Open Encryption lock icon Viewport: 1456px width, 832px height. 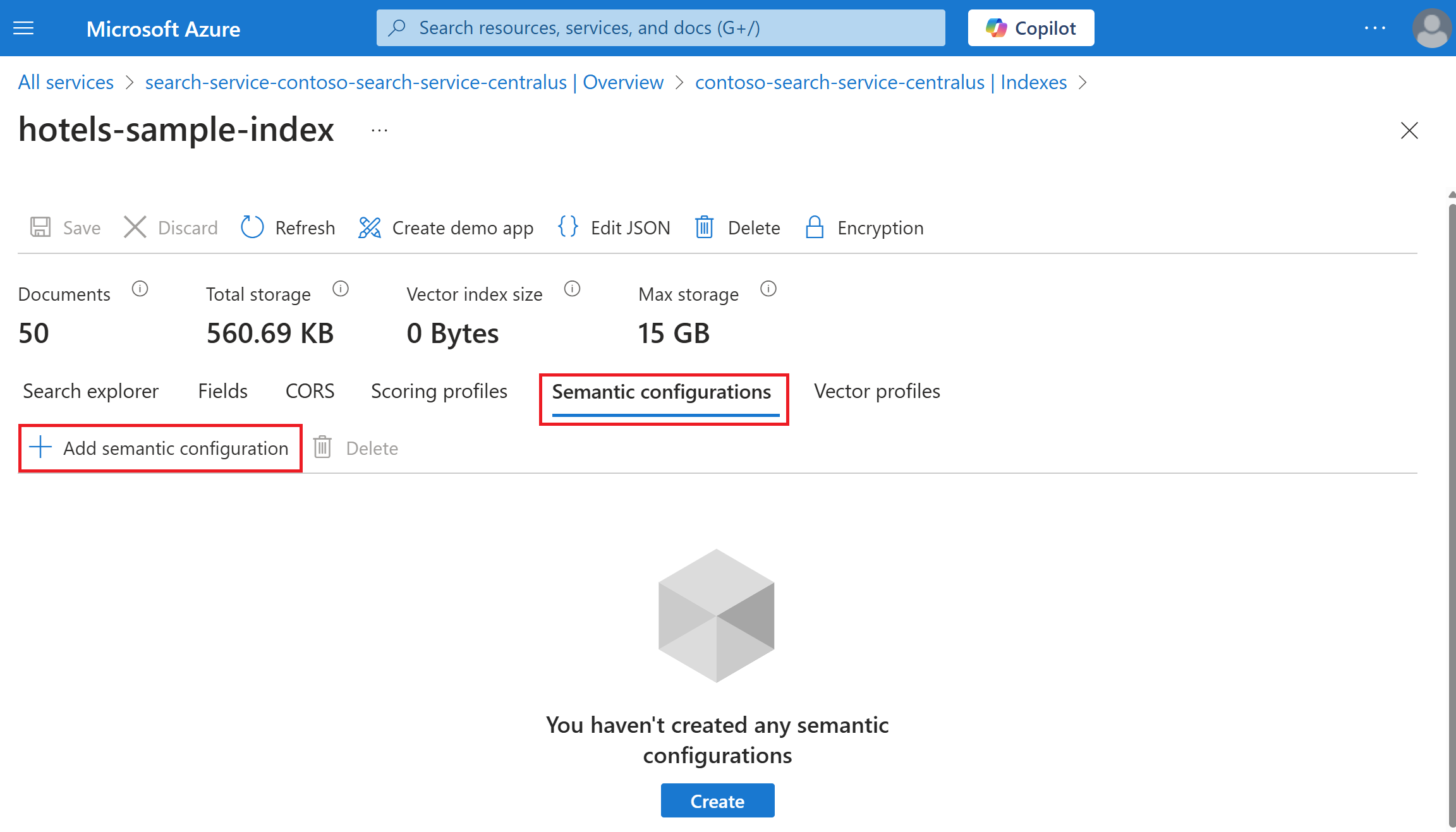pos(815,227)
